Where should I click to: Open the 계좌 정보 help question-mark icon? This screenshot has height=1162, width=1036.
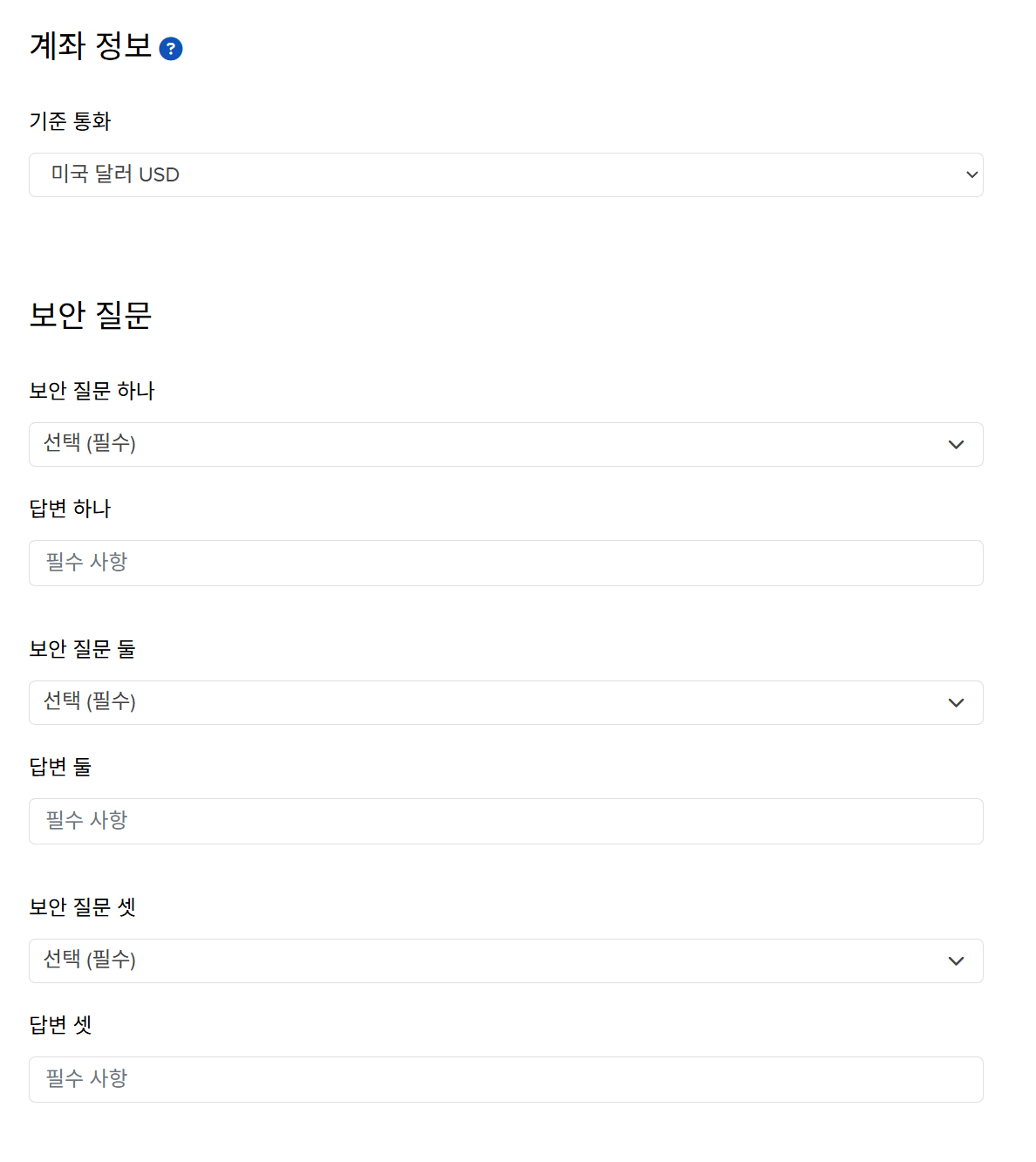click(x=171, y=49)
